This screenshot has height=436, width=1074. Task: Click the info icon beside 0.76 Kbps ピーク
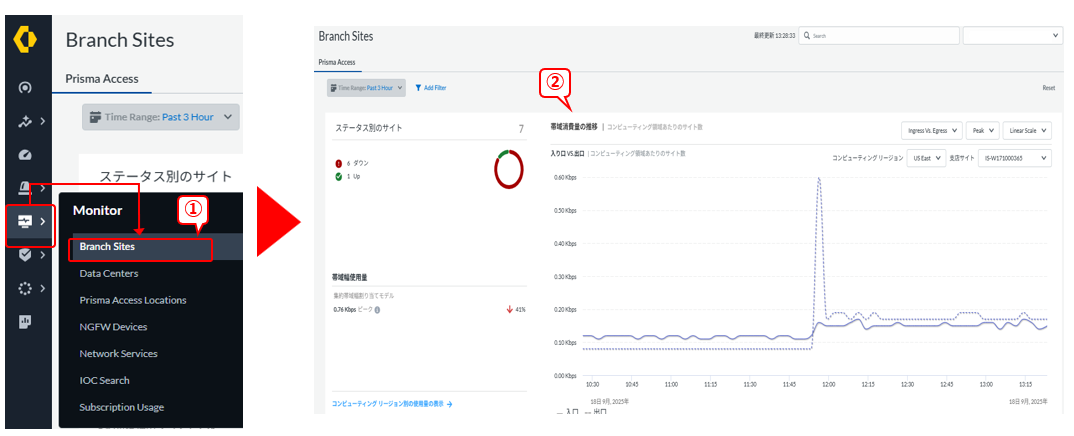pyautogui.click(x=376, y=310)
